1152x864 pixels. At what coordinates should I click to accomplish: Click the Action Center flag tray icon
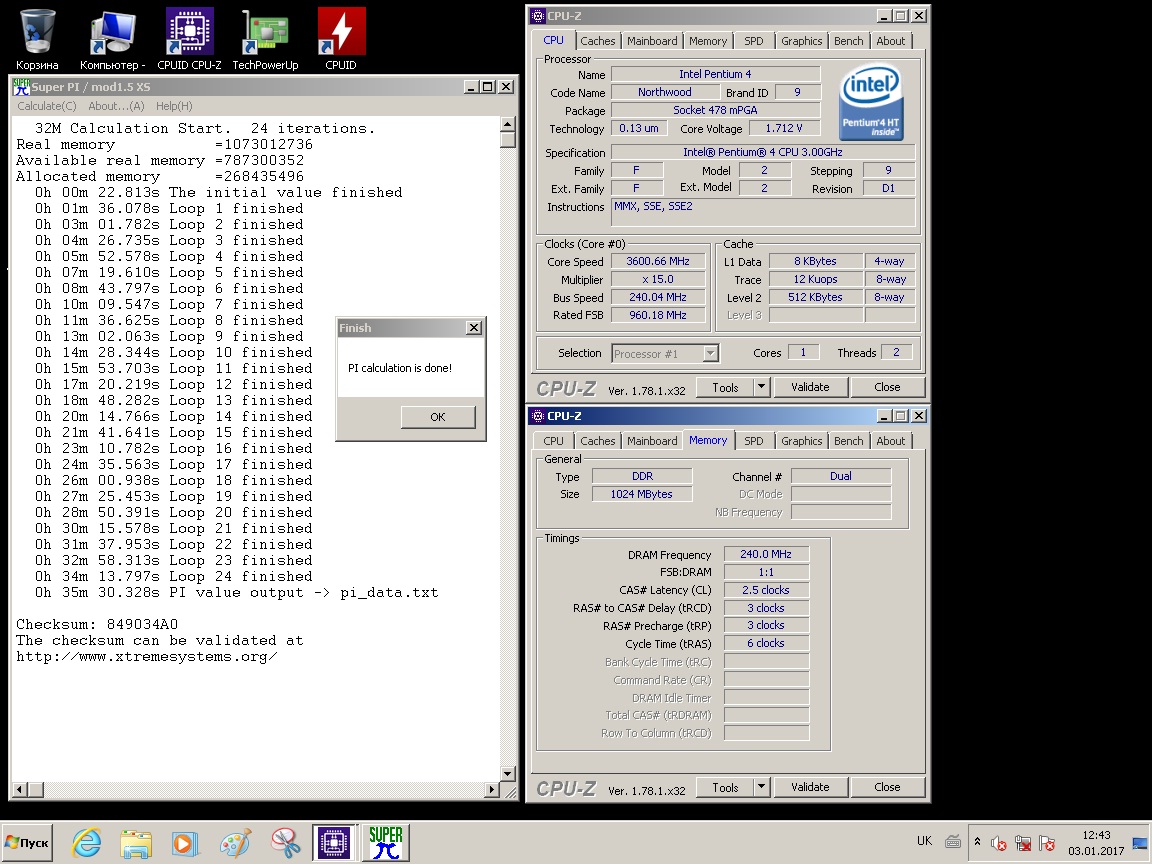tap(1047, 843)
